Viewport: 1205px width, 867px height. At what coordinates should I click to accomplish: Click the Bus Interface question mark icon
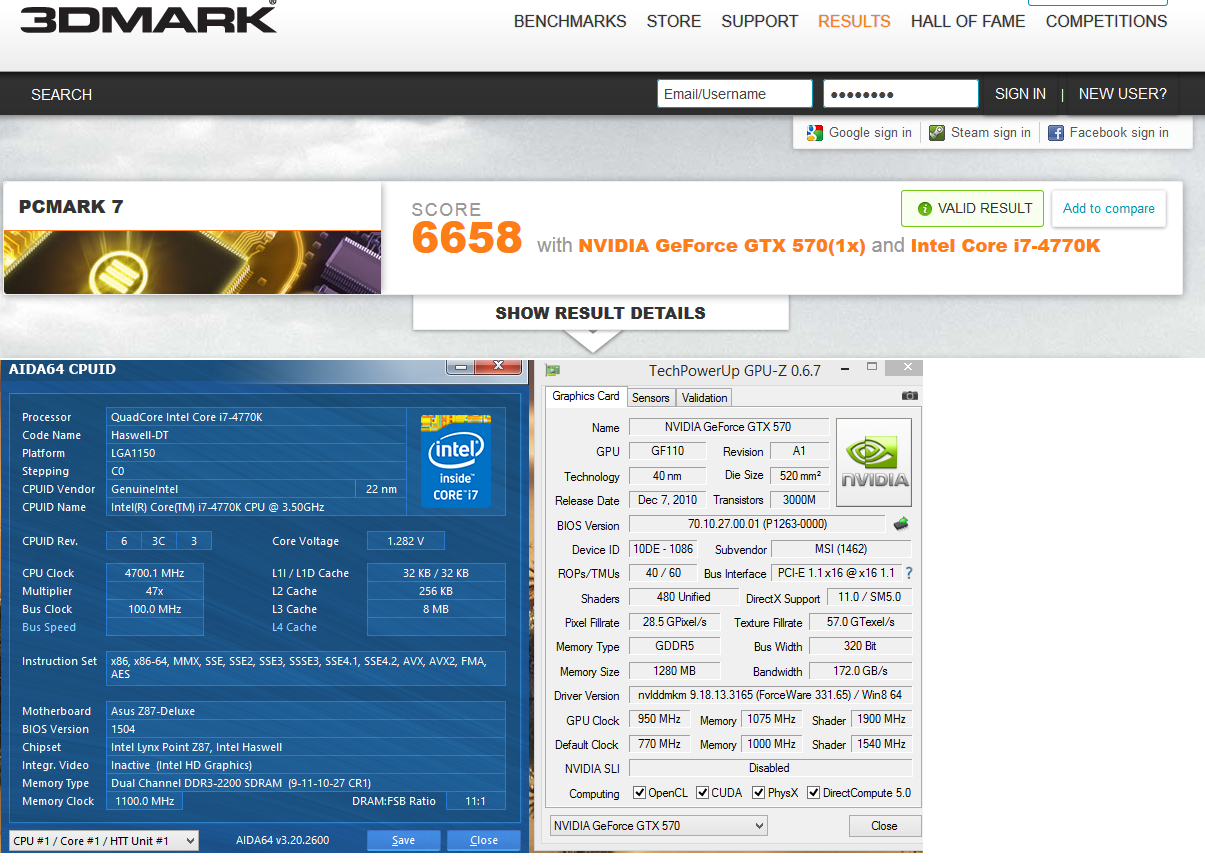click(x=909, y=574)
